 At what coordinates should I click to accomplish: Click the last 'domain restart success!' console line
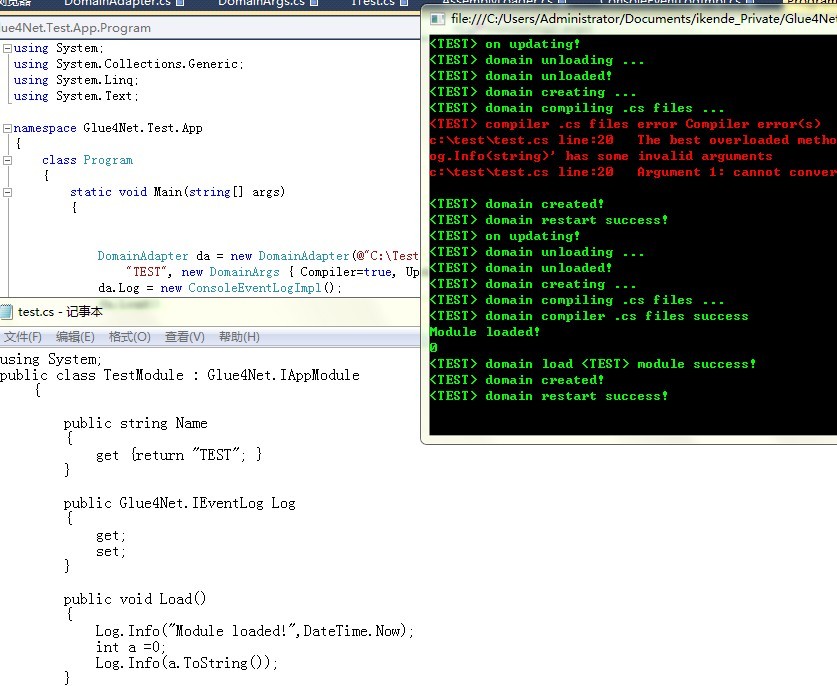point(549,396)
